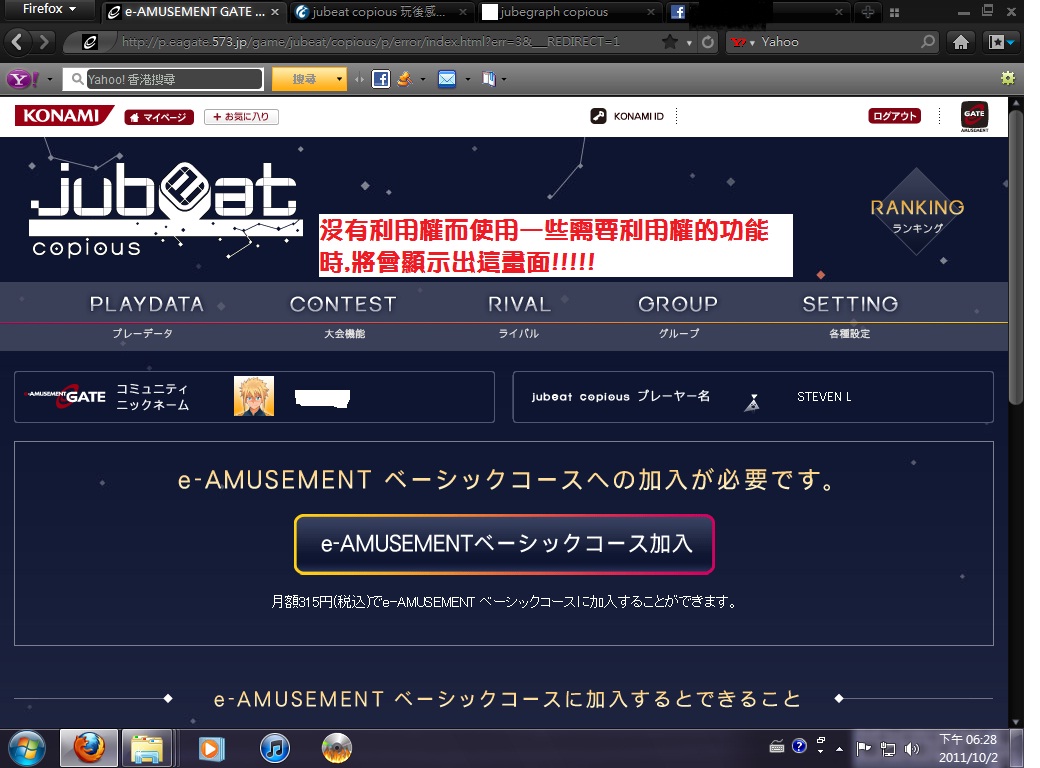This screenshot has width=1040, height=768.
Task: Go forward with the browser forward arrow
Action: (44, 42)
